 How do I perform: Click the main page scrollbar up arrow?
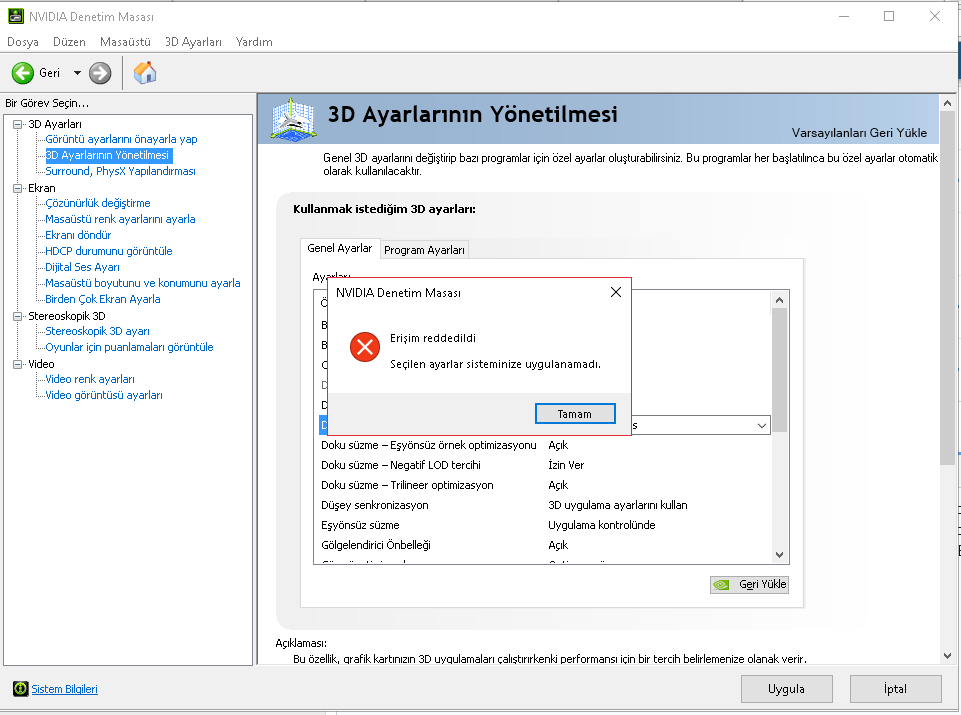947,103
